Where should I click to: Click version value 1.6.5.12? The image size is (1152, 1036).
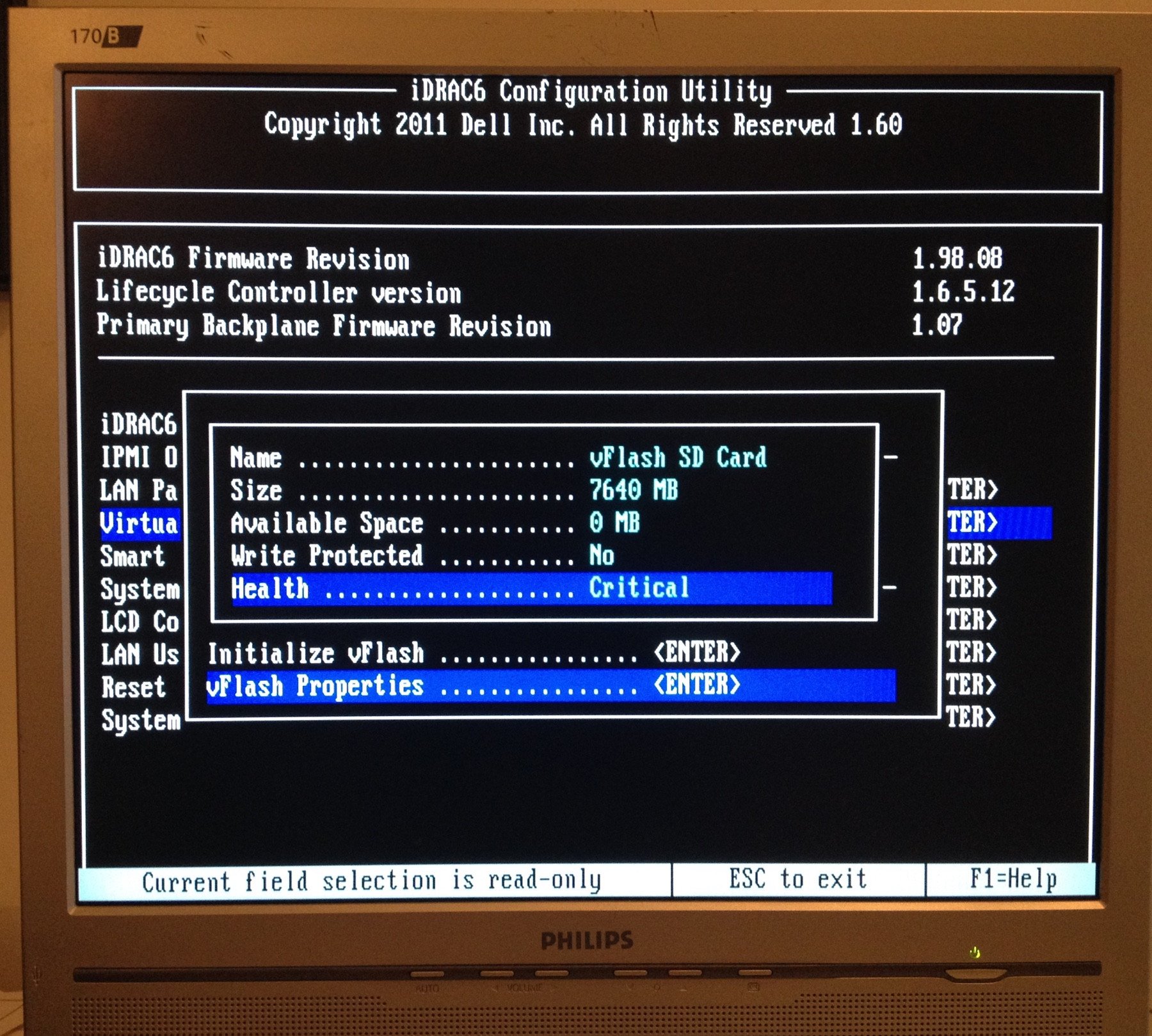963,292
